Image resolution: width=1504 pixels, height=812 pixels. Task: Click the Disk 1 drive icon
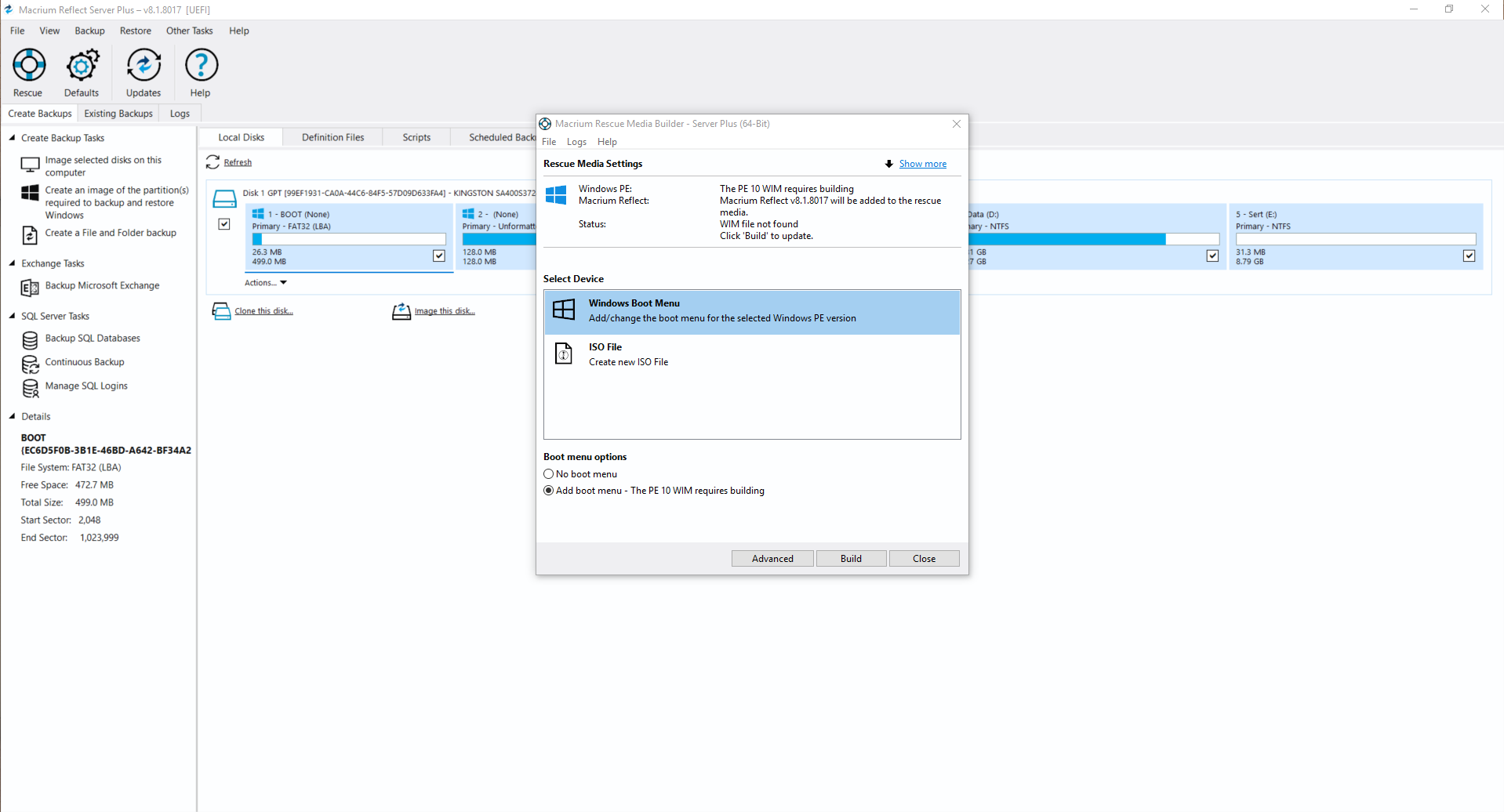(225, 198)
